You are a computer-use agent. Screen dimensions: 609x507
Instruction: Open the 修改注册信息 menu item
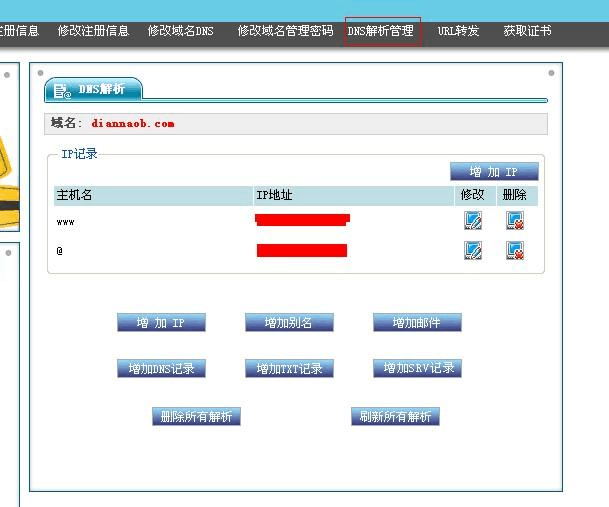pyautogui.click(x=93, y=31)
